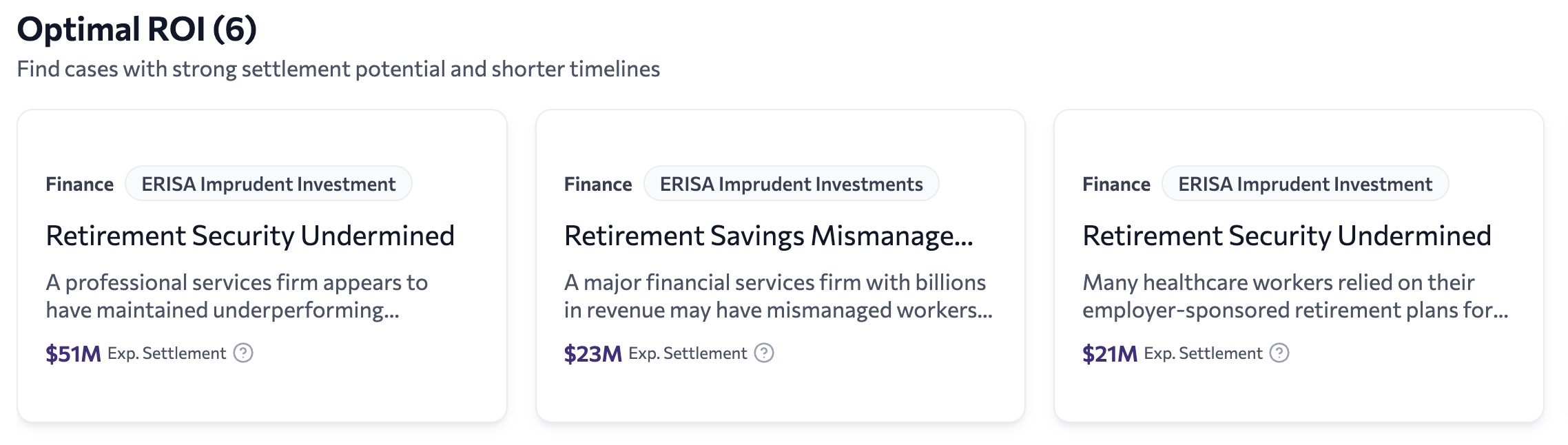Image resolution: width=1568 pixels, height=445 pixels.
Task: Click the help icon beside $21M Exp. Settlement
Action: (1279, 353)
